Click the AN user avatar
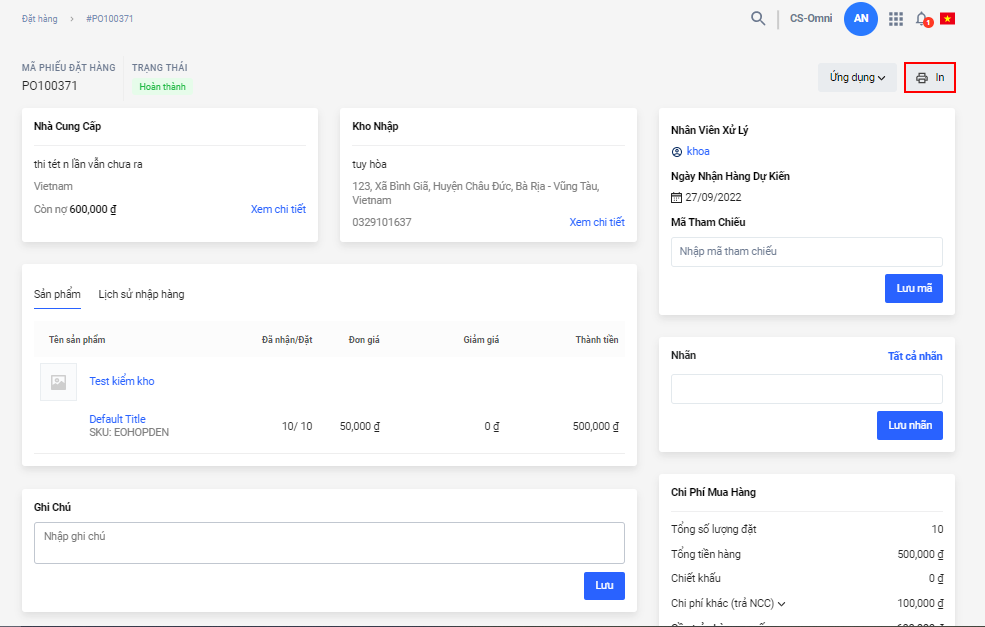The image size is (985, 627). point(860,19)
